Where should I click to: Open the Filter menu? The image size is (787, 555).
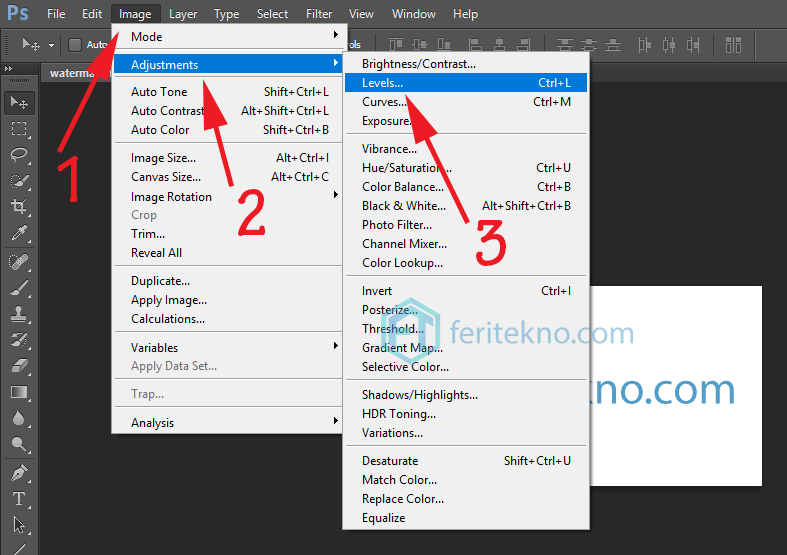pyautogui.click(x=319, y=14)
